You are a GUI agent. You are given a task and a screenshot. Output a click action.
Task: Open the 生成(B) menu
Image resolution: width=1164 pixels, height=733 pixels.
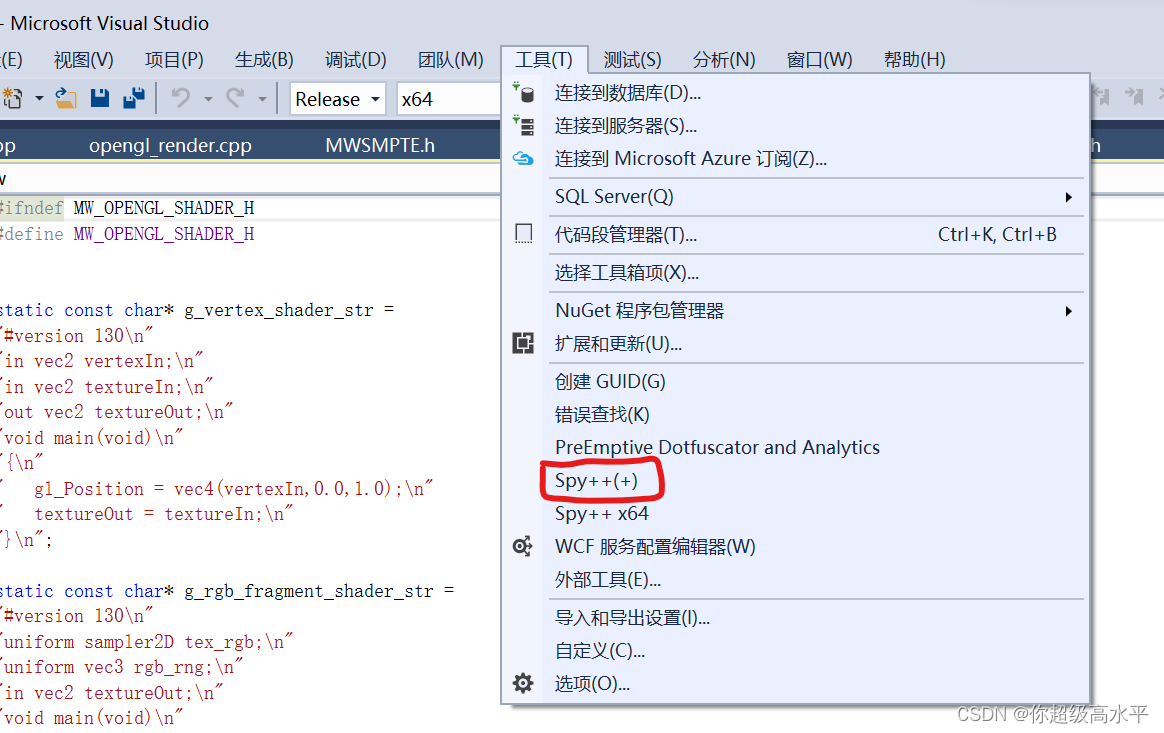(264, 59)
